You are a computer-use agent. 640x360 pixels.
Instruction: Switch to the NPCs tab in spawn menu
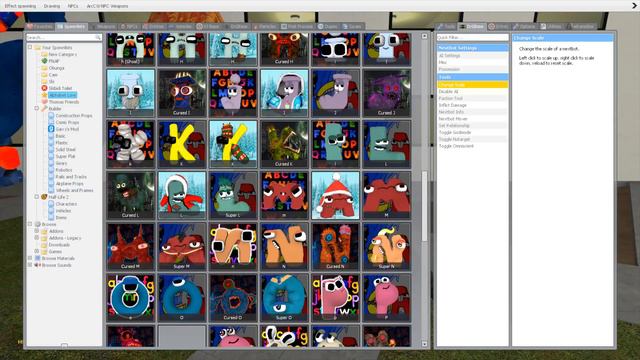[x=129, y=27]
